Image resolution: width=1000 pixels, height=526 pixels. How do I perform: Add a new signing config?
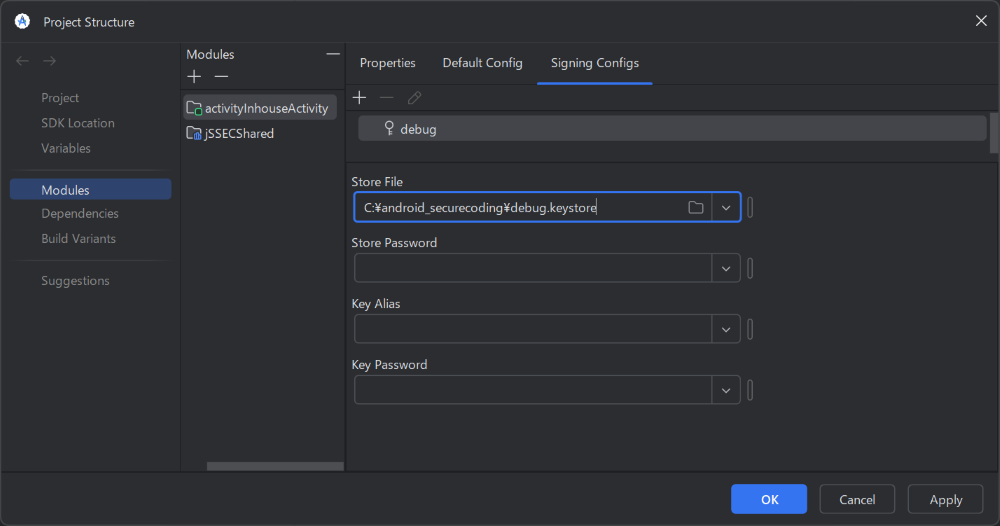coord(360,98)
